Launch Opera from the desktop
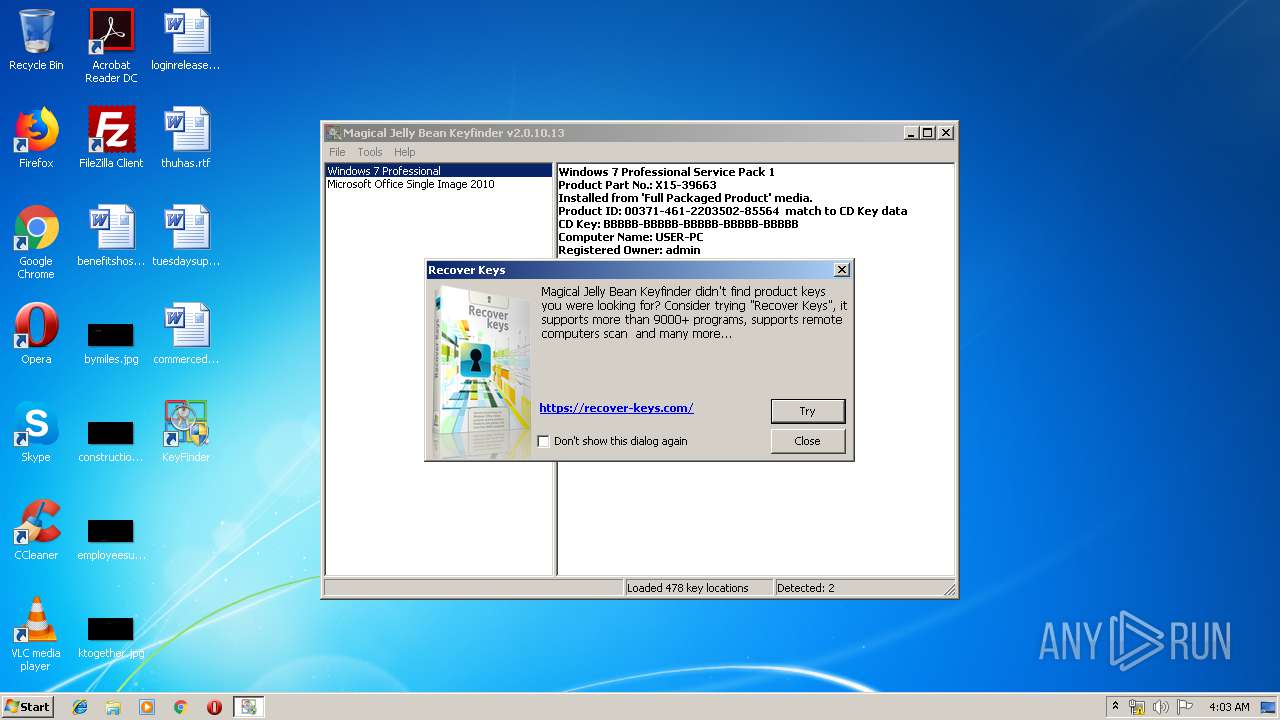This screenshot has height=720, width=1280. tap(36, 334)
